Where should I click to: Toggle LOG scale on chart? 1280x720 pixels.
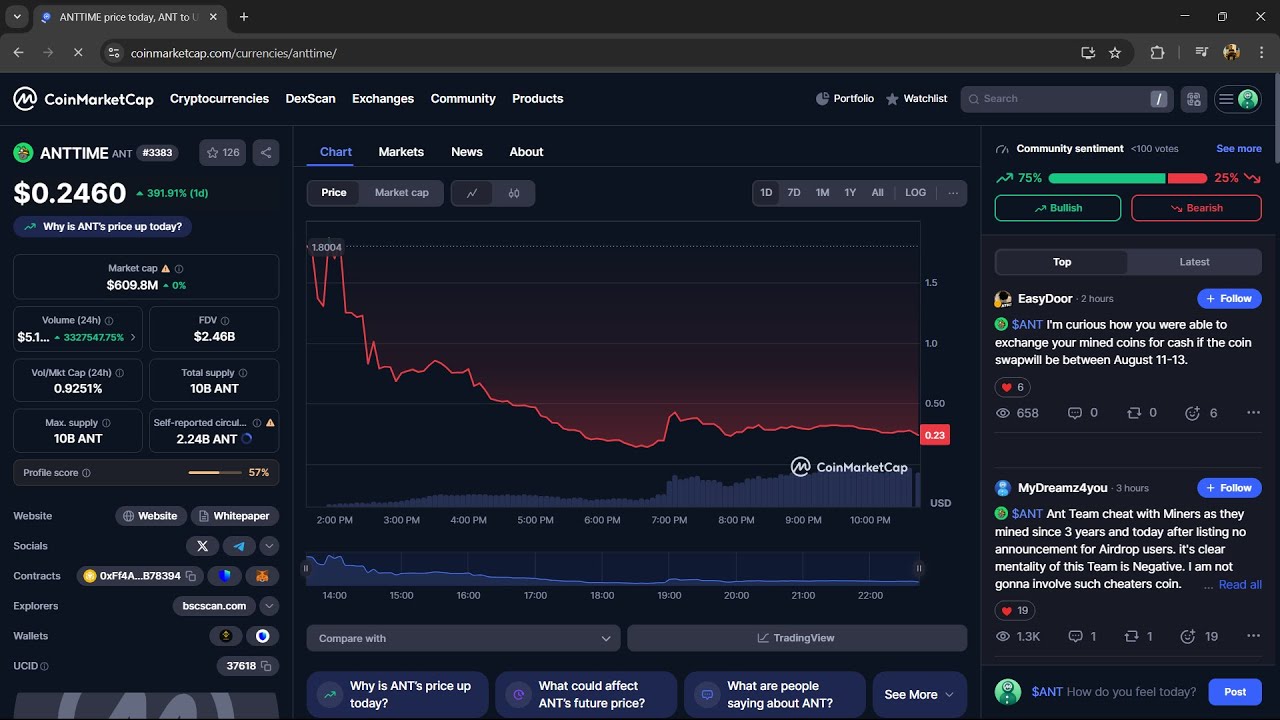tap(916, 193)
